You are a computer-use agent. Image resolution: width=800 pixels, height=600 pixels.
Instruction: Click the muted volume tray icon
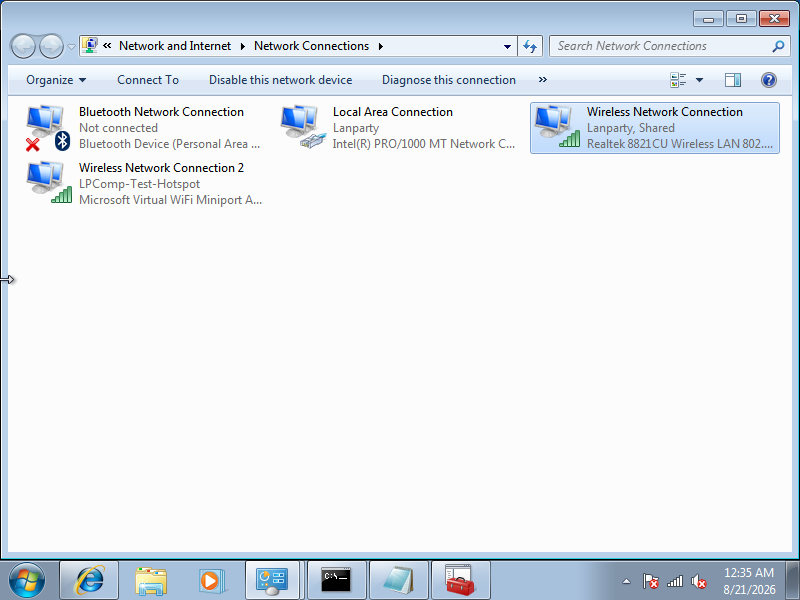pos(698,581)
